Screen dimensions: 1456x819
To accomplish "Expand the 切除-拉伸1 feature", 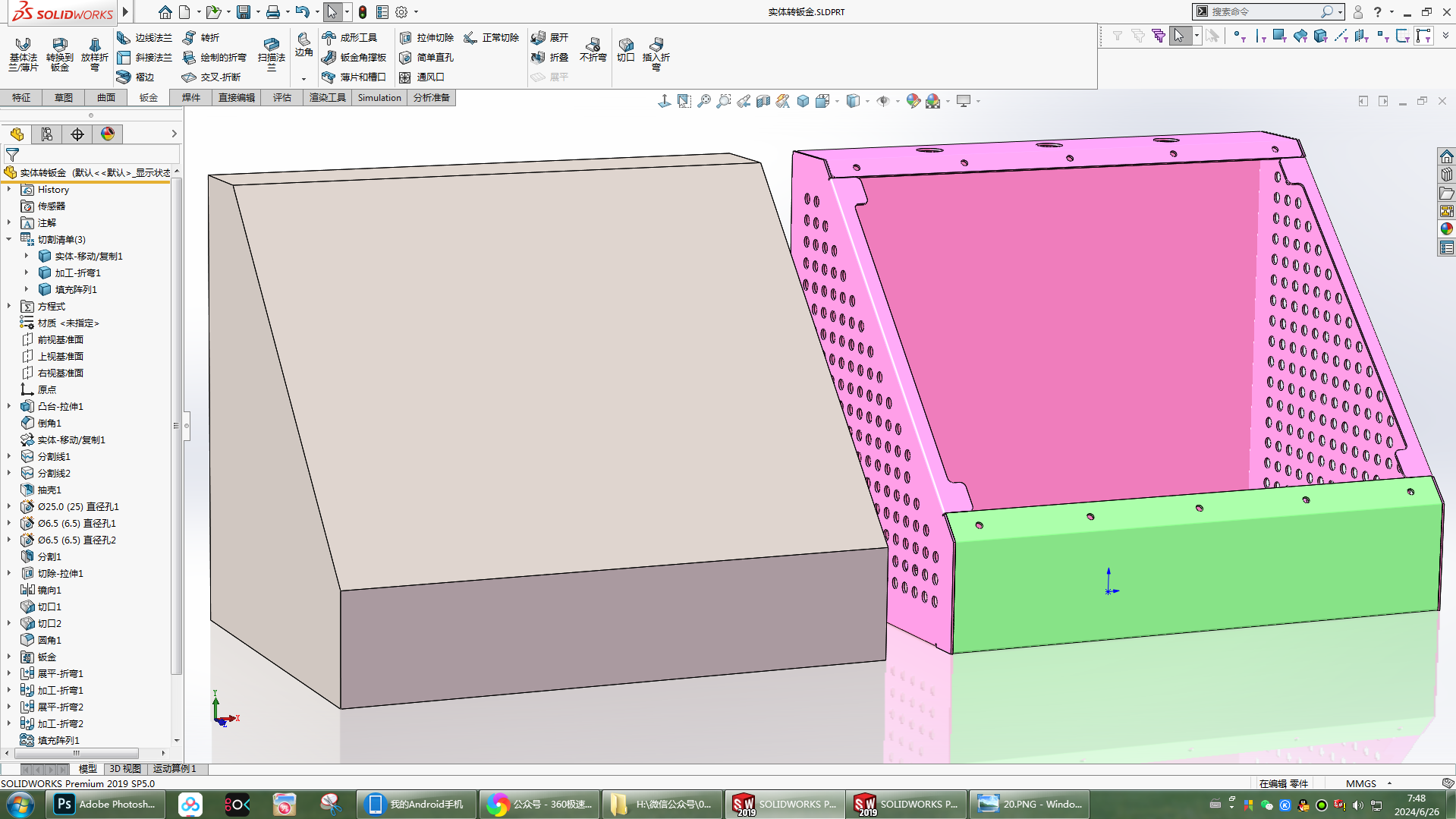I will point(9,573).
